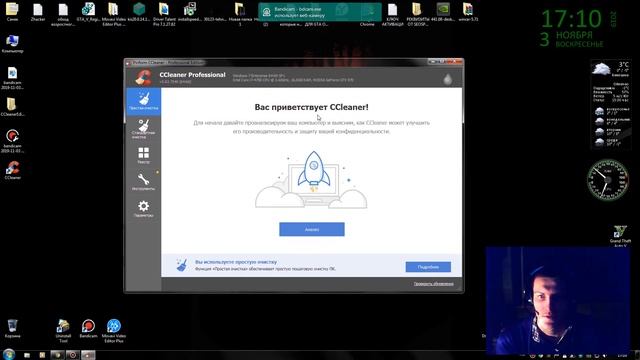The image size is (640, 360).
Task: Open the Корзина recycle bin icon
Action: click(x=12, y=329)
